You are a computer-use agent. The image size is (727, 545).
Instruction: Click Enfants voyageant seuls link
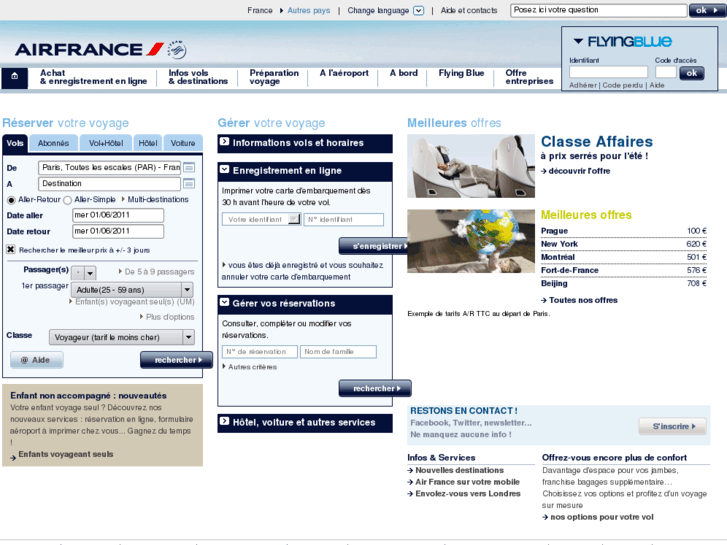pos(66,454)
